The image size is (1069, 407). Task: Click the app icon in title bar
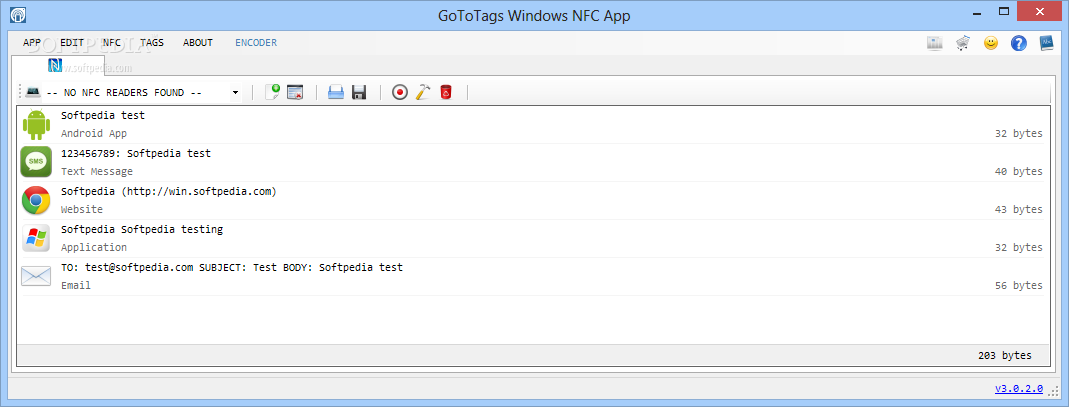coord(18,14)
